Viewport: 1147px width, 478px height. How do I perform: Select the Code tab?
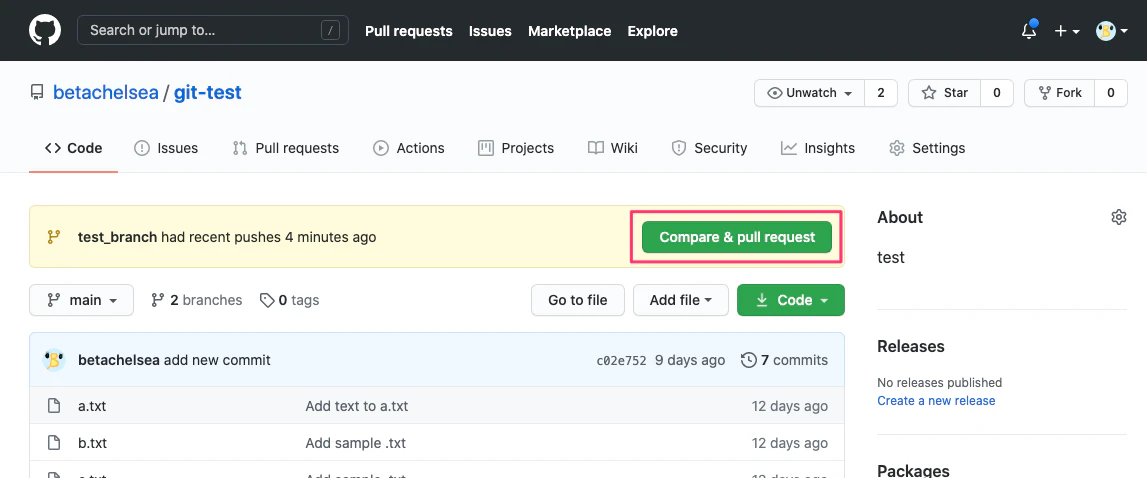point(73,148)
